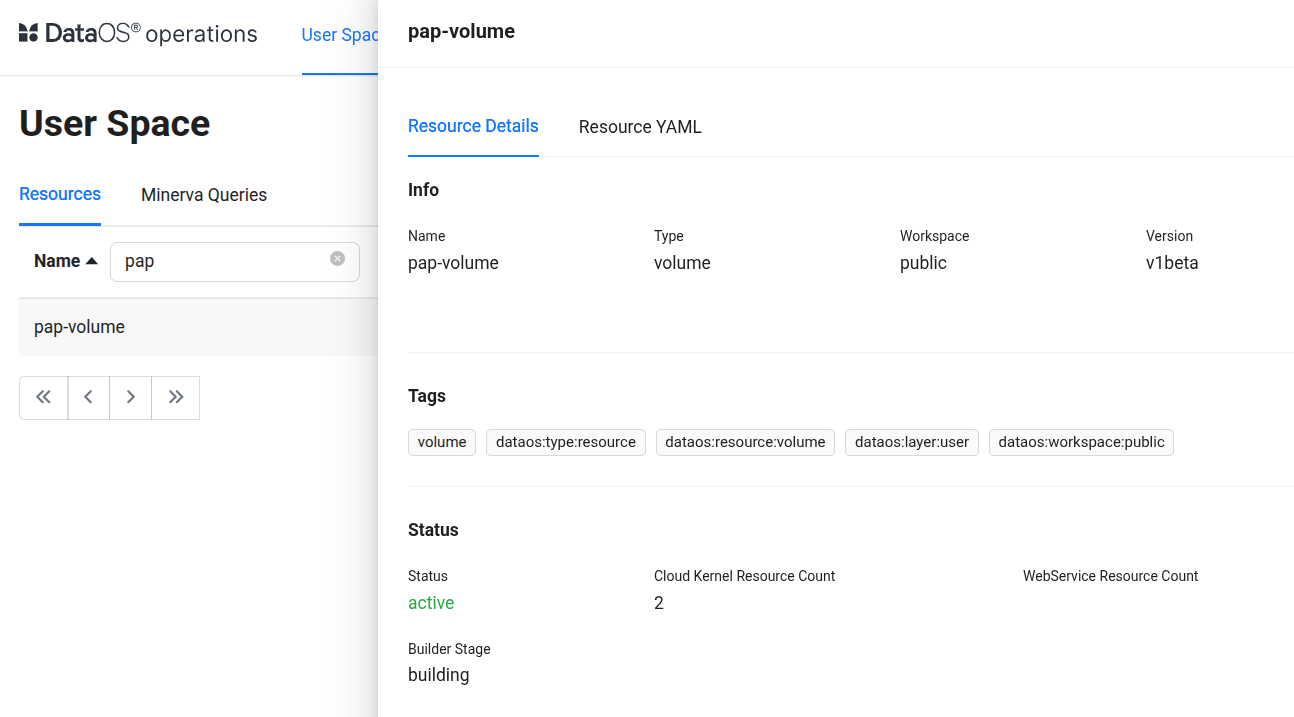The height and width of the screenshot is (717, 1294).
Task: Go to previous page of results
Action: point(88,397)
